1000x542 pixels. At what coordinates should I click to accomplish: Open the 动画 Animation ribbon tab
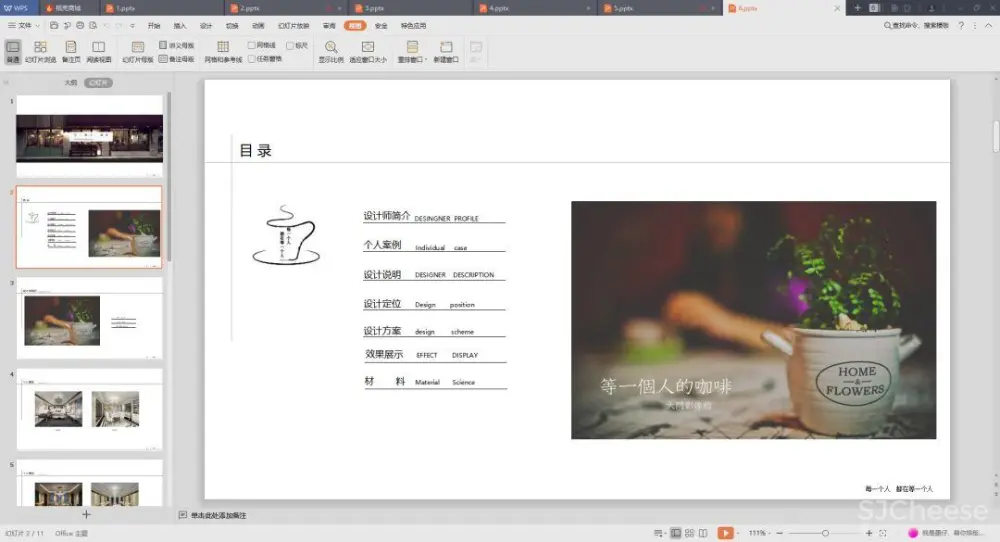[258, 26]
